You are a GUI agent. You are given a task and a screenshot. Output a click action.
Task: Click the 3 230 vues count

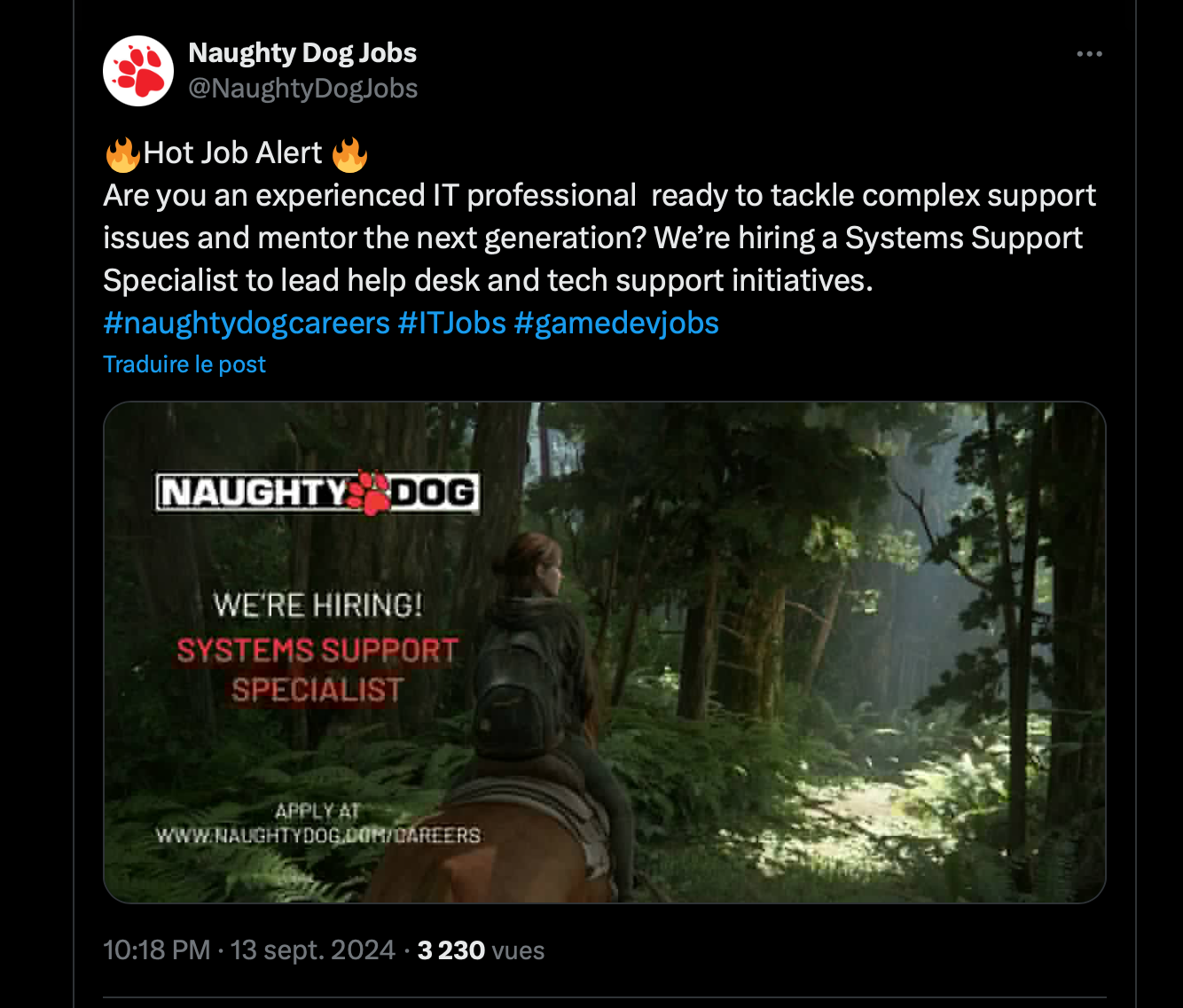pos(481,950)
